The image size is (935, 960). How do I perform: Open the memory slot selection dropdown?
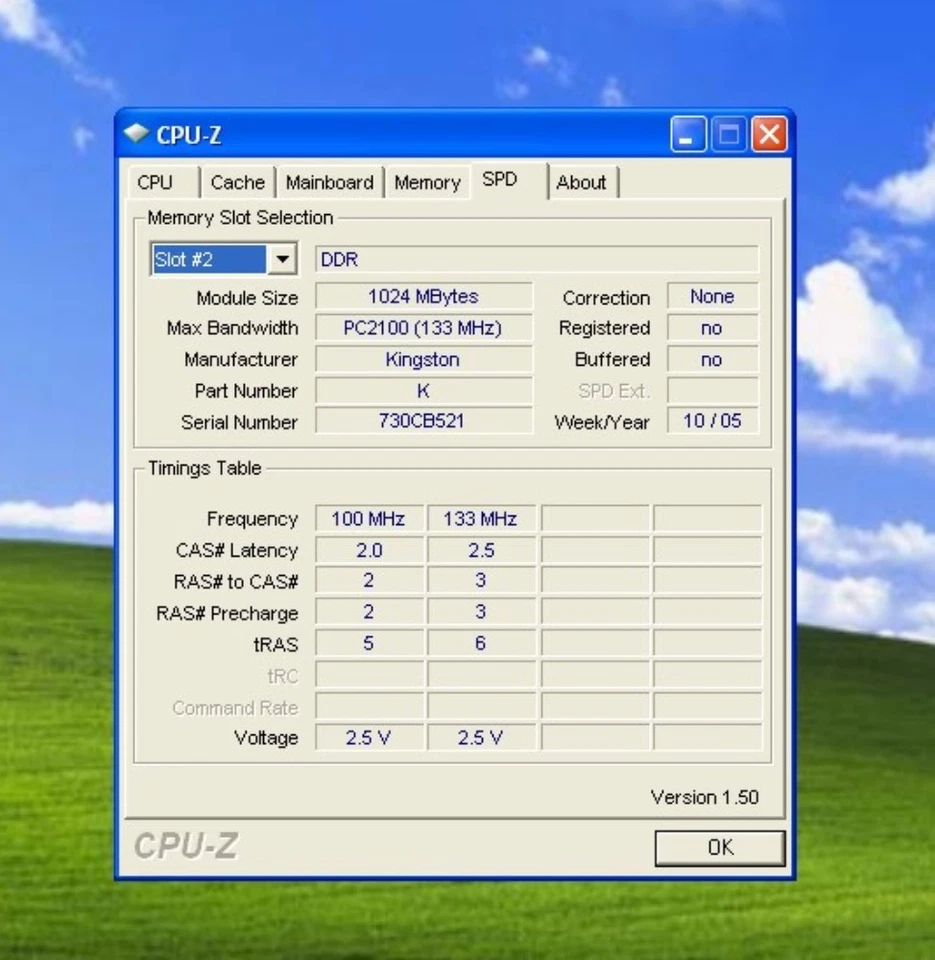click(210, 258)
